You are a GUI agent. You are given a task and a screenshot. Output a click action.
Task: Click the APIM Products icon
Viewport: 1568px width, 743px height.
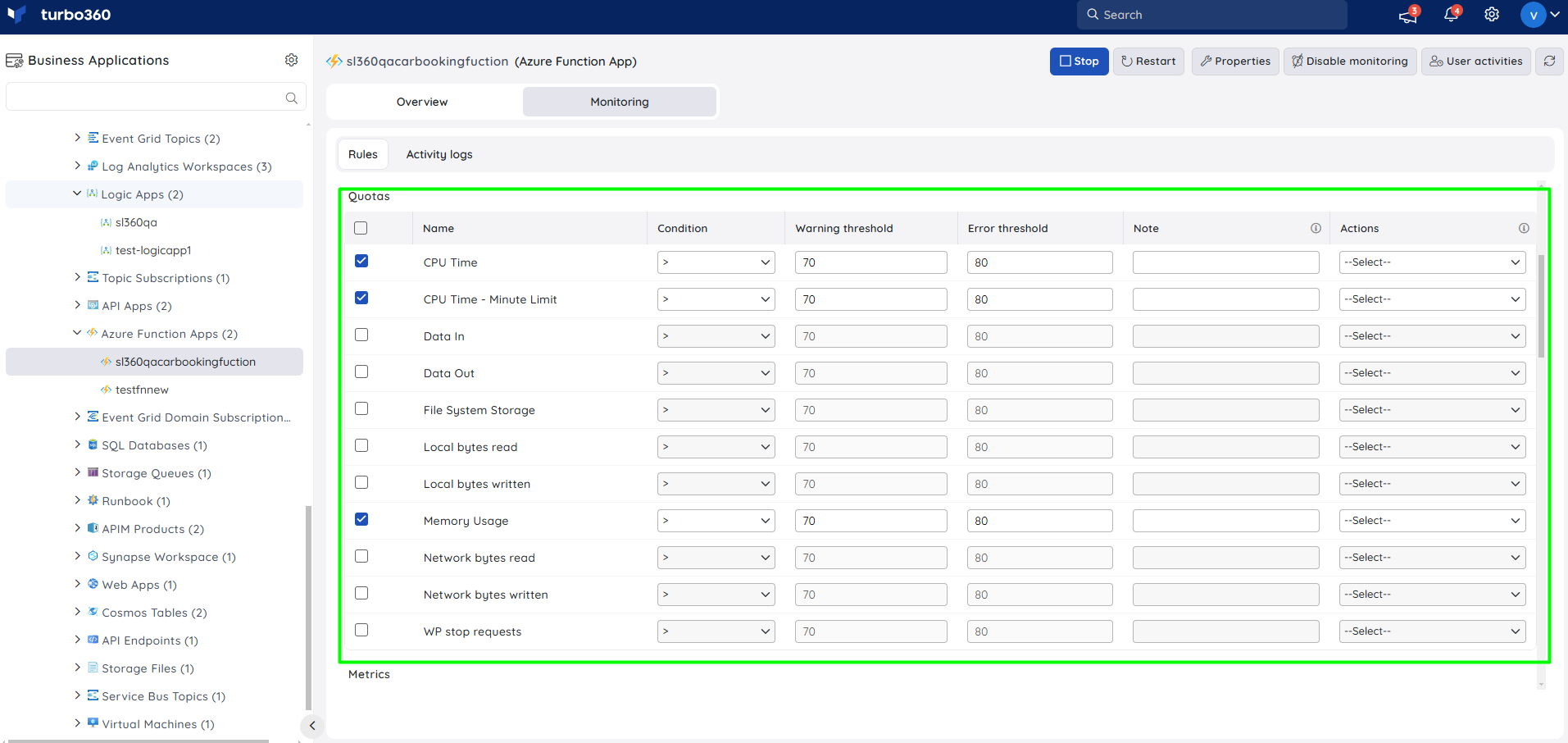pyautogui.click(x=93, y=528)
